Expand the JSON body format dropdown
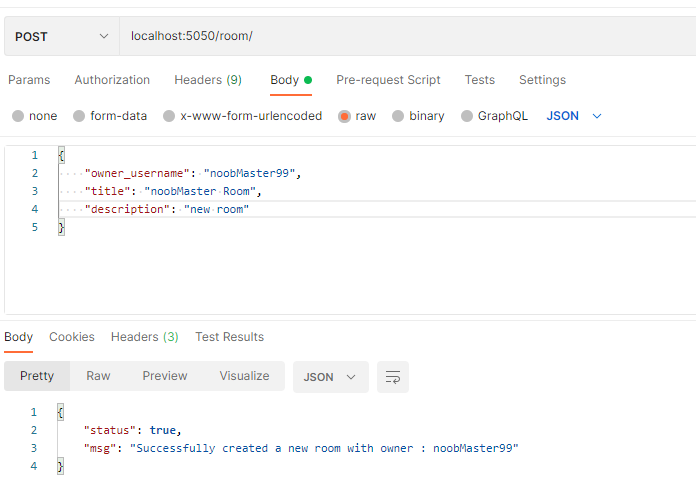Viewport: 696px width, 499px height. (x=574, y=116)
